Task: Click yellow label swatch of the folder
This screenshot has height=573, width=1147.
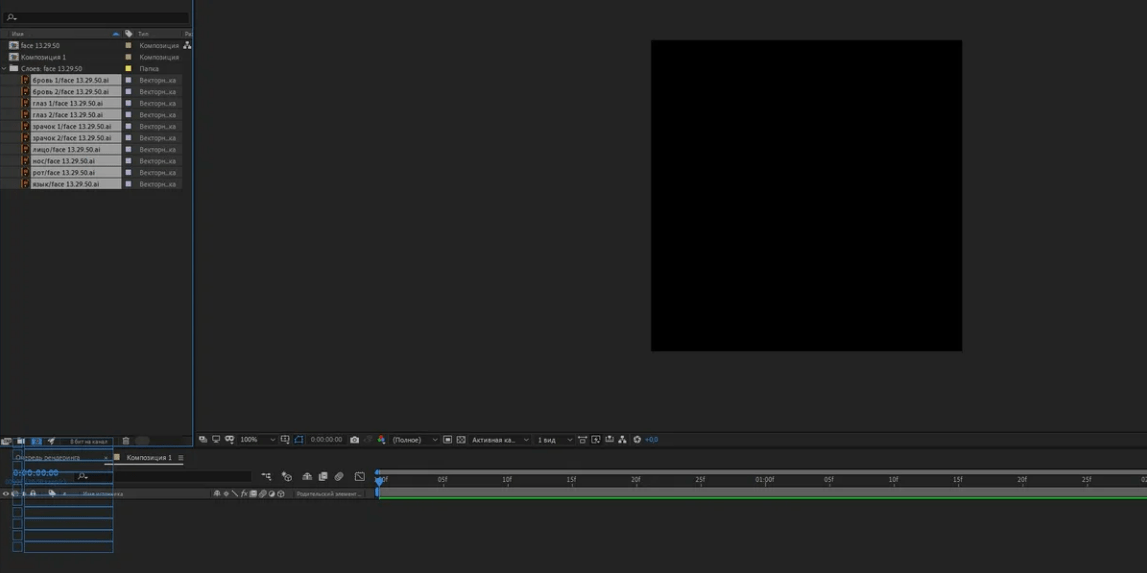Action: pyautogui.click(x=128, y=69)
